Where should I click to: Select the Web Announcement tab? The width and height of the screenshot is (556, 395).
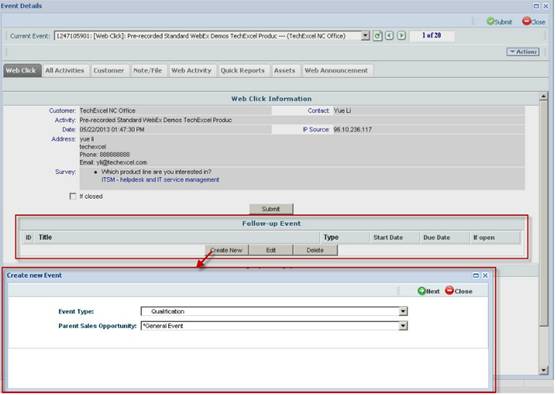pos(336,71)
